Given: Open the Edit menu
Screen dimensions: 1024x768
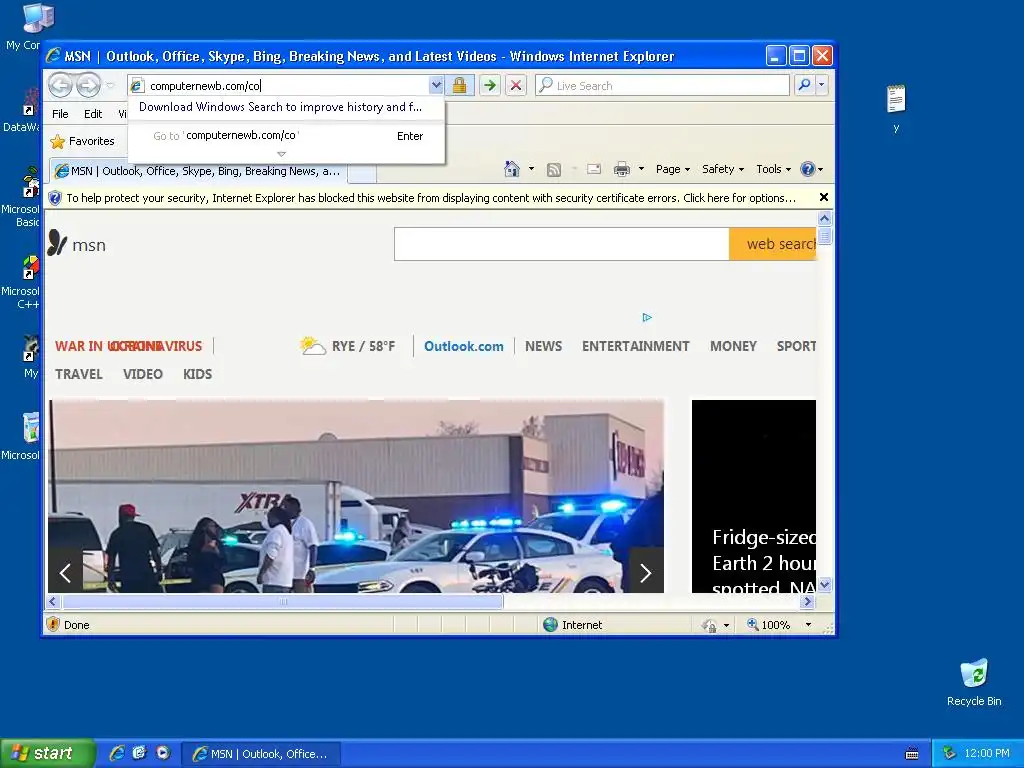Looking at the screenshot, I should (x=93, y=114).
